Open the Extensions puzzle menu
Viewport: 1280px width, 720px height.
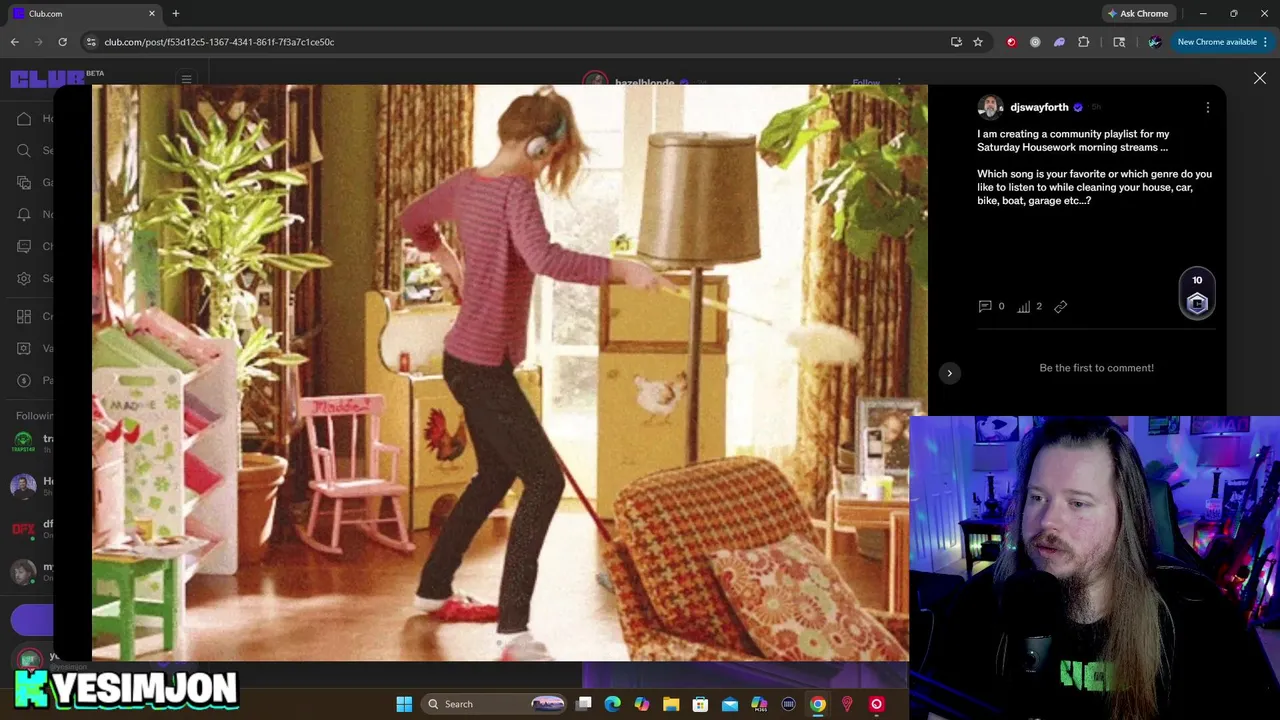(1083, 42)
